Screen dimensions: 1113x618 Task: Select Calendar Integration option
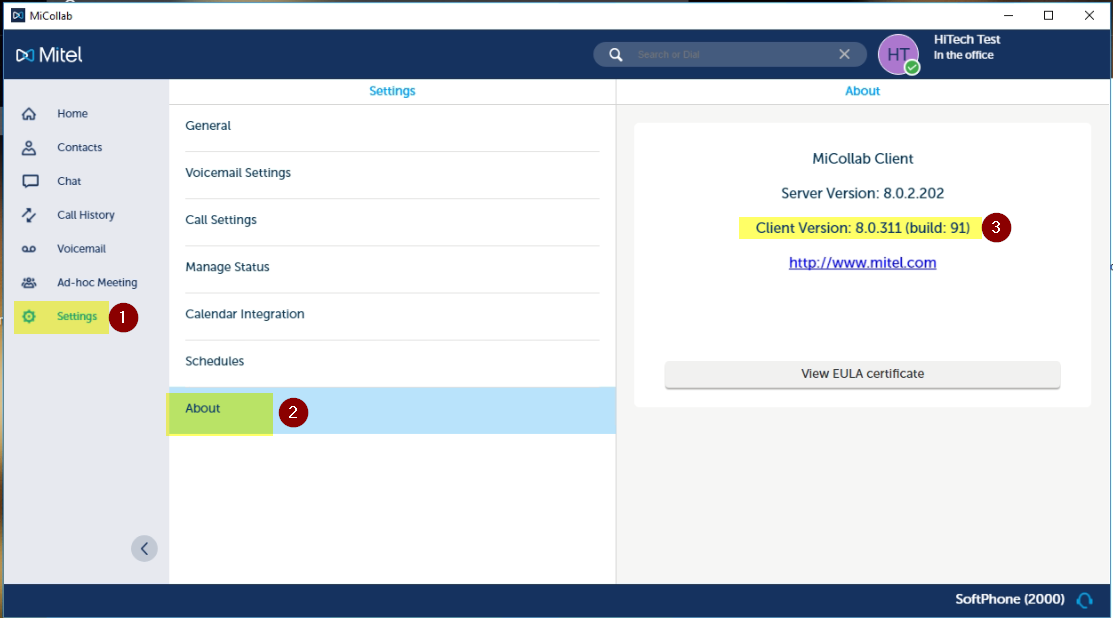(245, 314)
